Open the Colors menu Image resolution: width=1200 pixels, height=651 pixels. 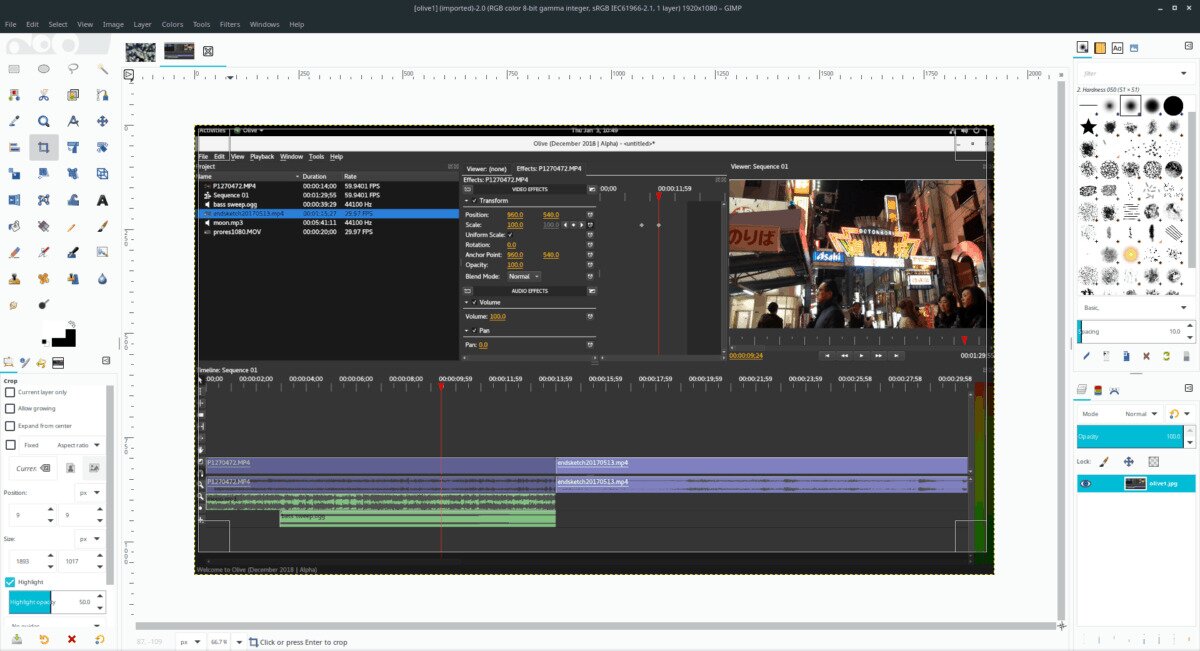[x=172, y=24]
